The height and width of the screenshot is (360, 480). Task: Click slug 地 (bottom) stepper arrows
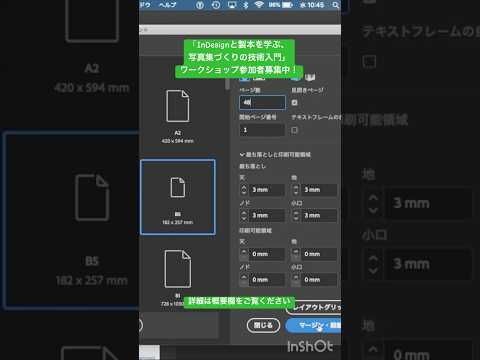tap(296, 254)
